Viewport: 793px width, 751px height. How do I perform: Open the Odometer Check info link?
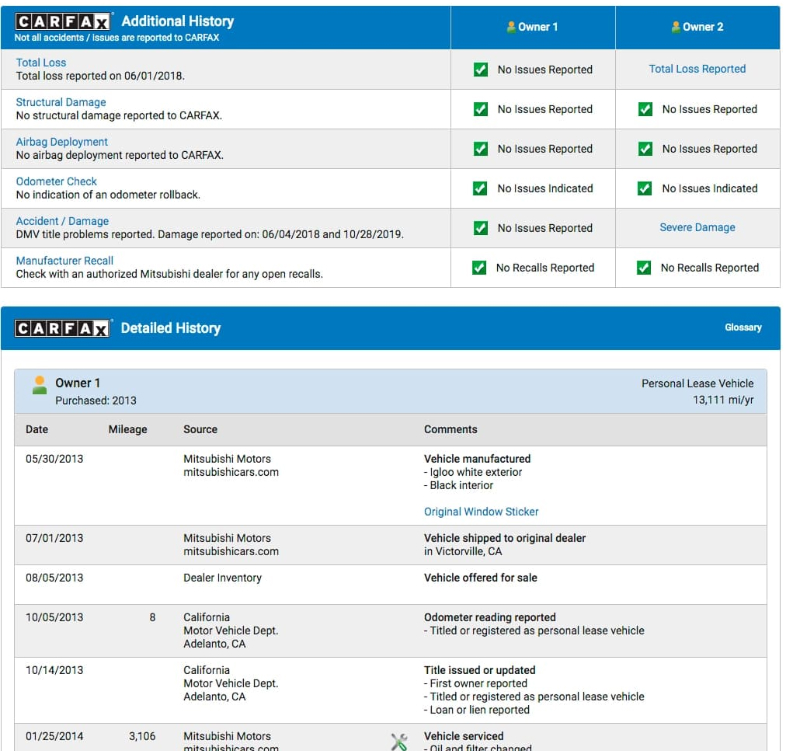point(56,181)
